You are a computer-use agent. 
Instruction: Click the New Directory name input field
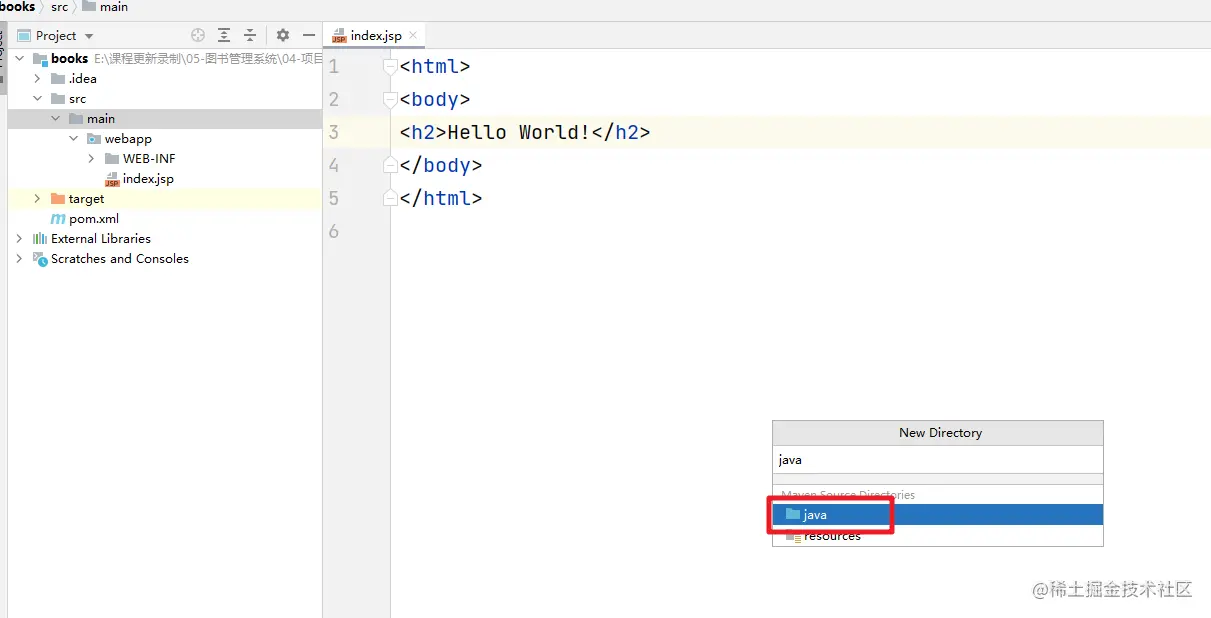pos(938,460)
